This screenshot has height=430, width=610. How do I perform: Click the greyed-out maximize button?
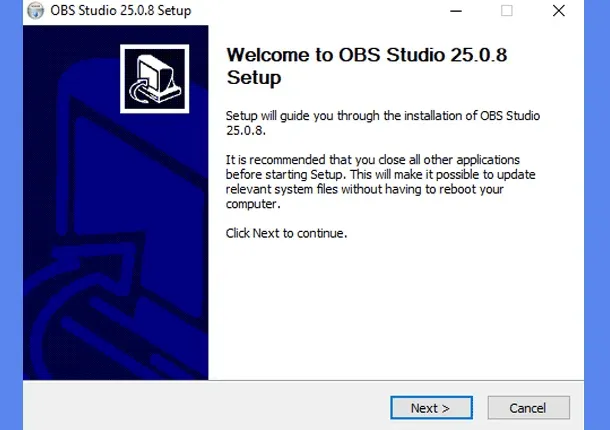coord(506,11)
